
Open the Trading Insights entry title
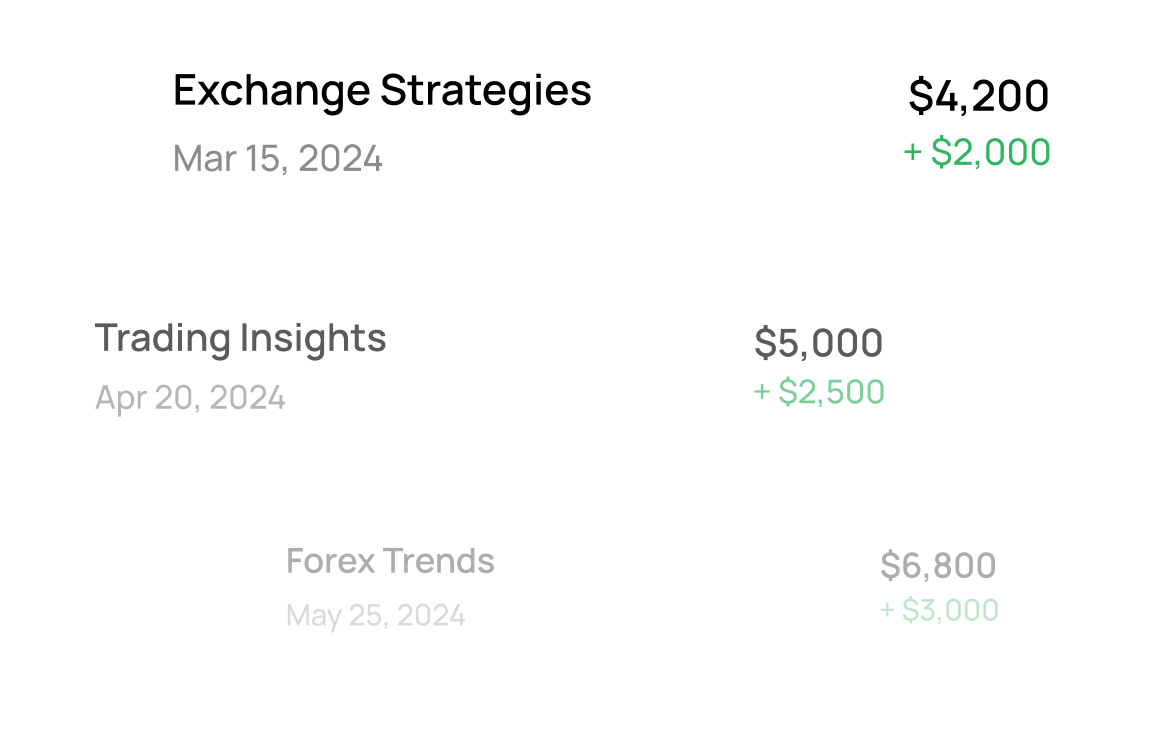(240, 339)
